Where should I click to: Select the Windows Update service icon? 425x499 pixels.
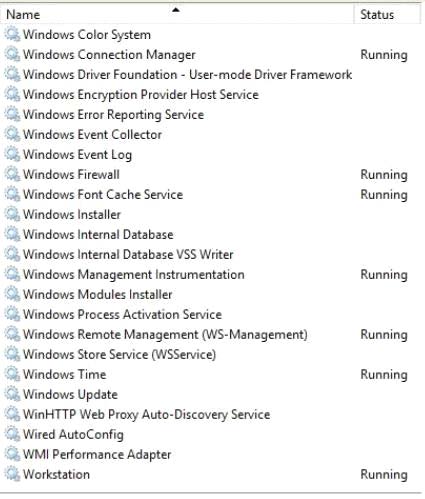point(12,394)
